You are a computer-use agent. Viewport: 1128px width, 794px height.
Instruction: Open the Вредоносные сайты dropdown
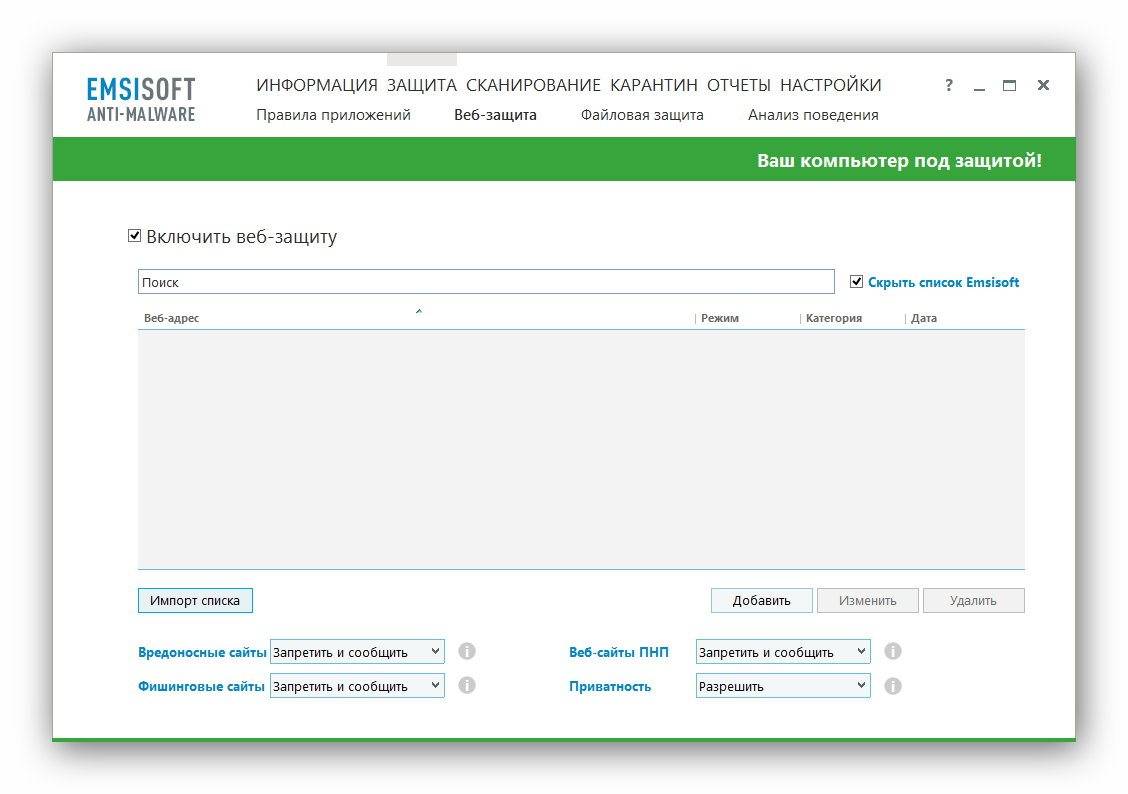(357, 652)
